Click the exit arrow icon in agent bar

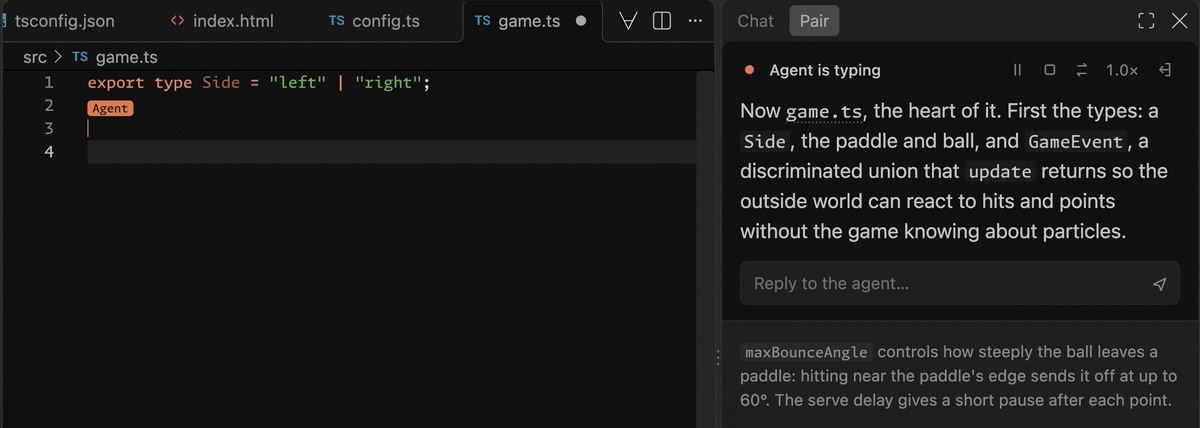[x=1165, y=70]
